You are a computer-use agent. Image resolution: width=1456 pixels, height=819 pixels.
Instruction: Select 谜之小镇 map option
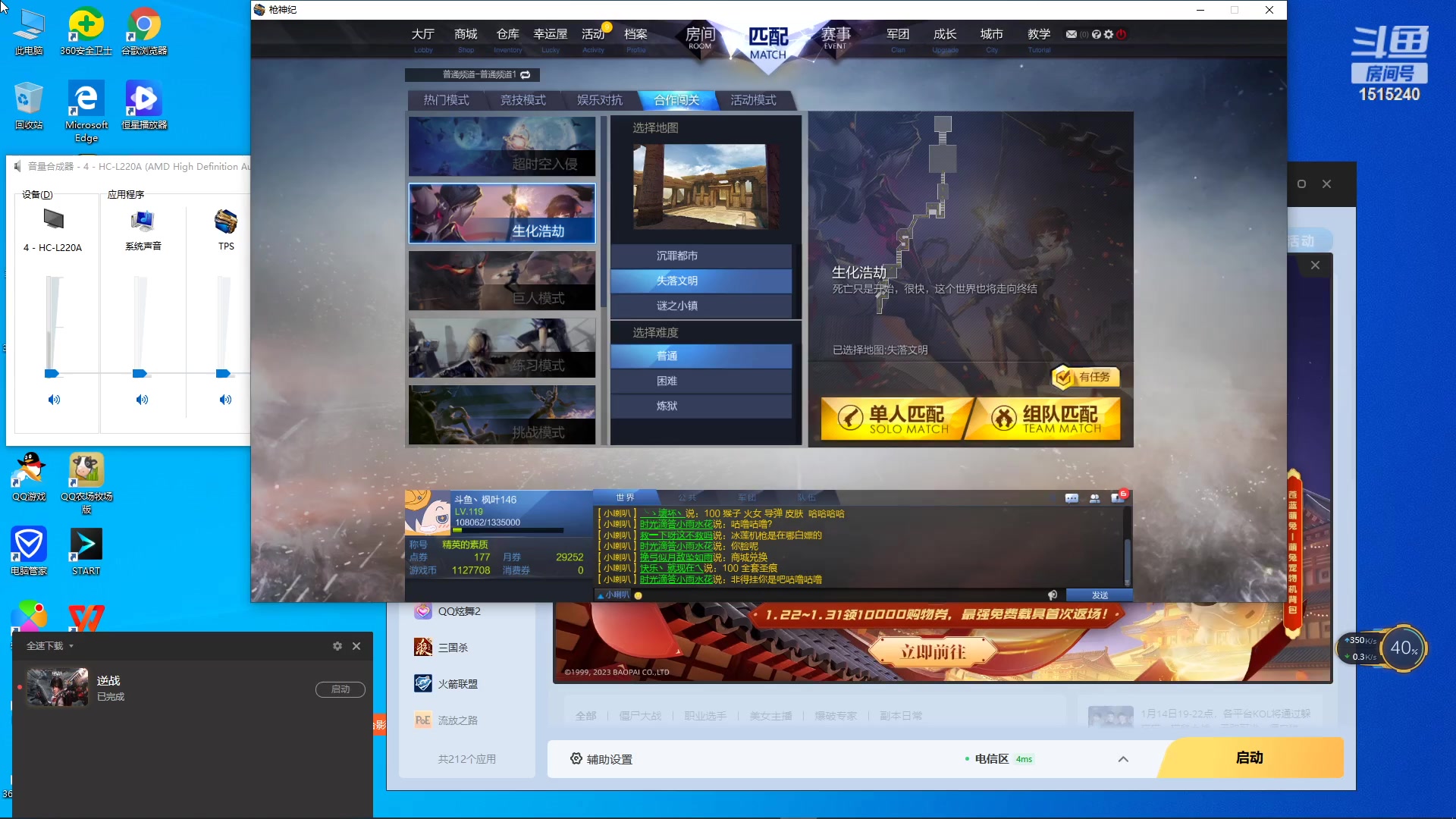pos(701,306)
